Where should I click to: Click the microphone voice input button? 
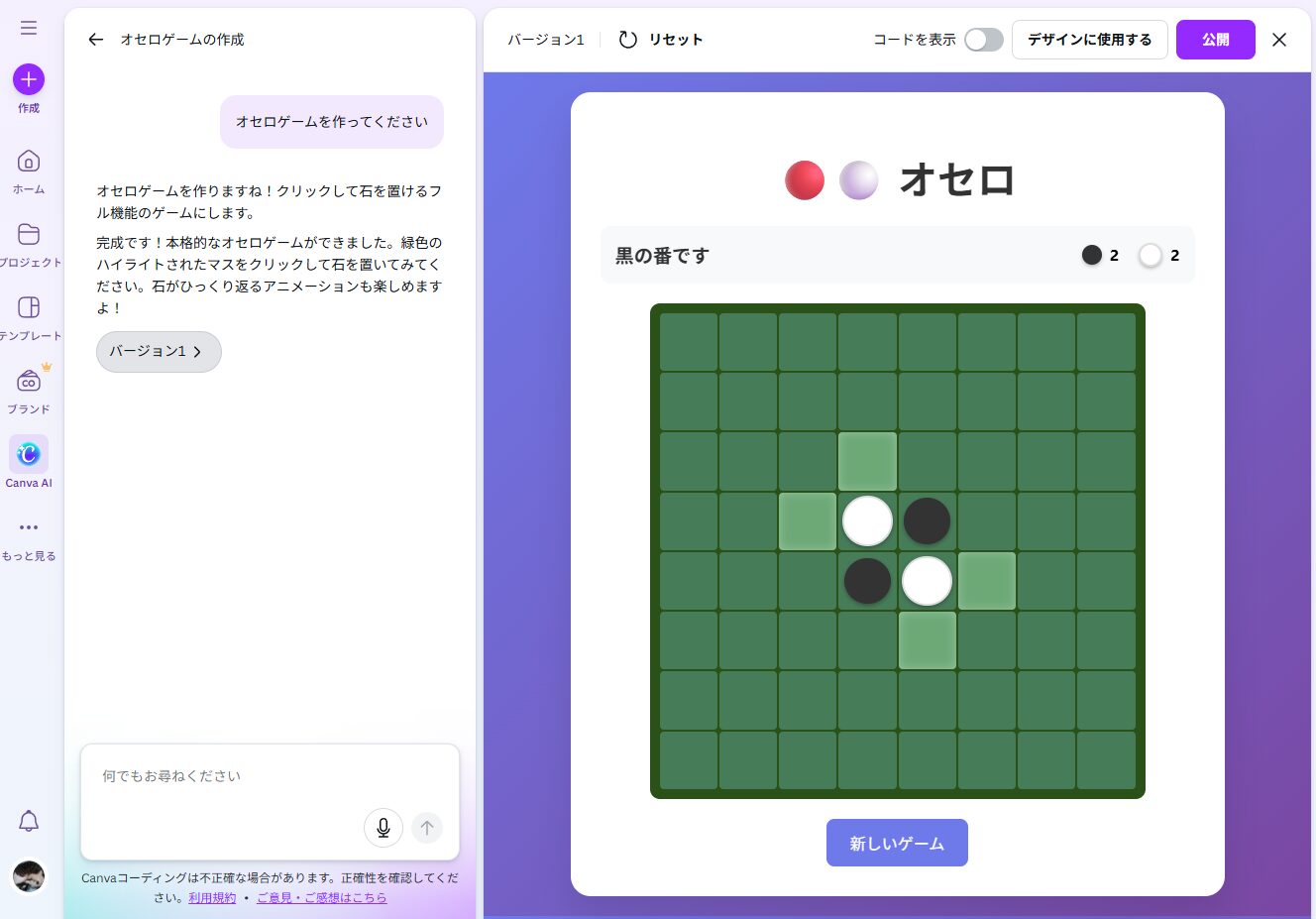[384, 828]
